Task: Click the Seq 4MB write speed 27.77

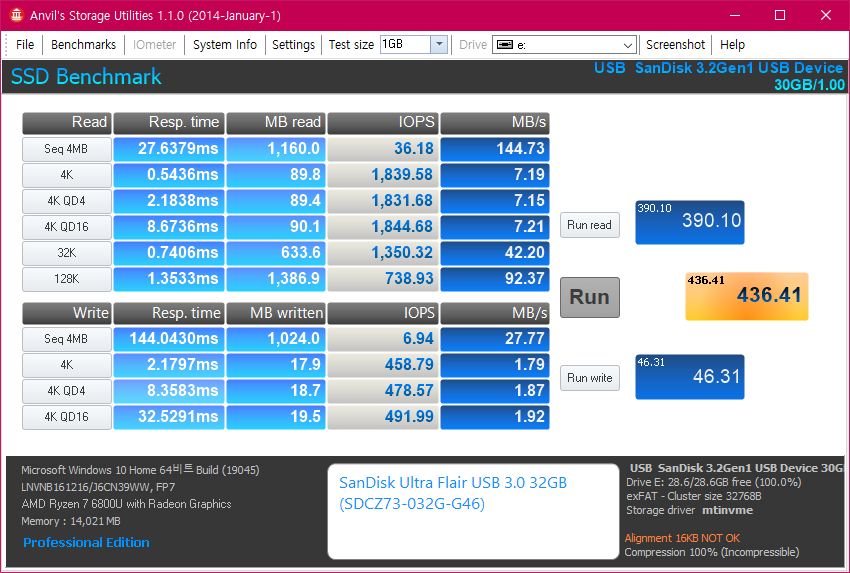Action: [495, 339]
